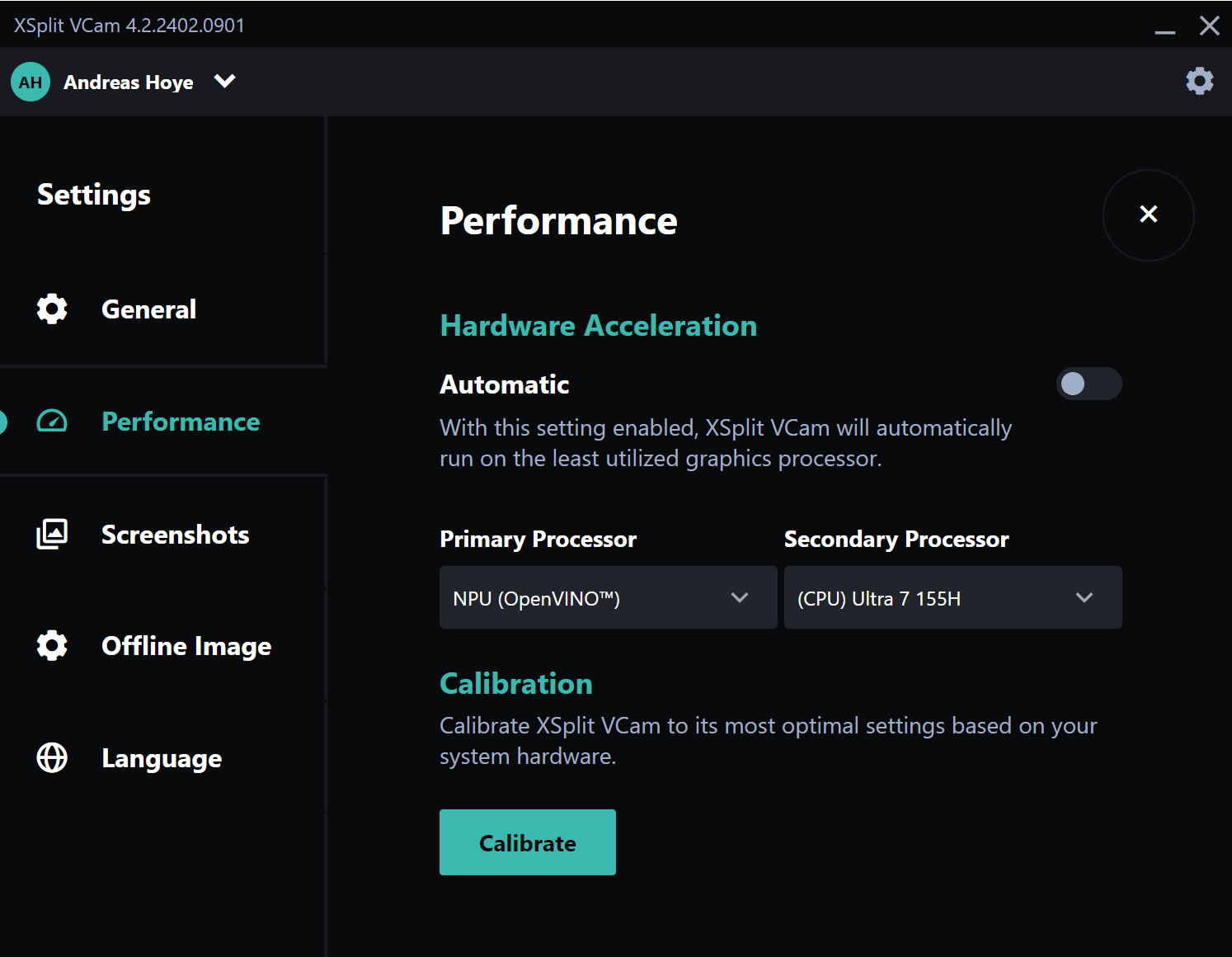Open settings via top-right gear icon
Image resolution: width=1232 pixels, height=957 pixels.
(1199, 81)
